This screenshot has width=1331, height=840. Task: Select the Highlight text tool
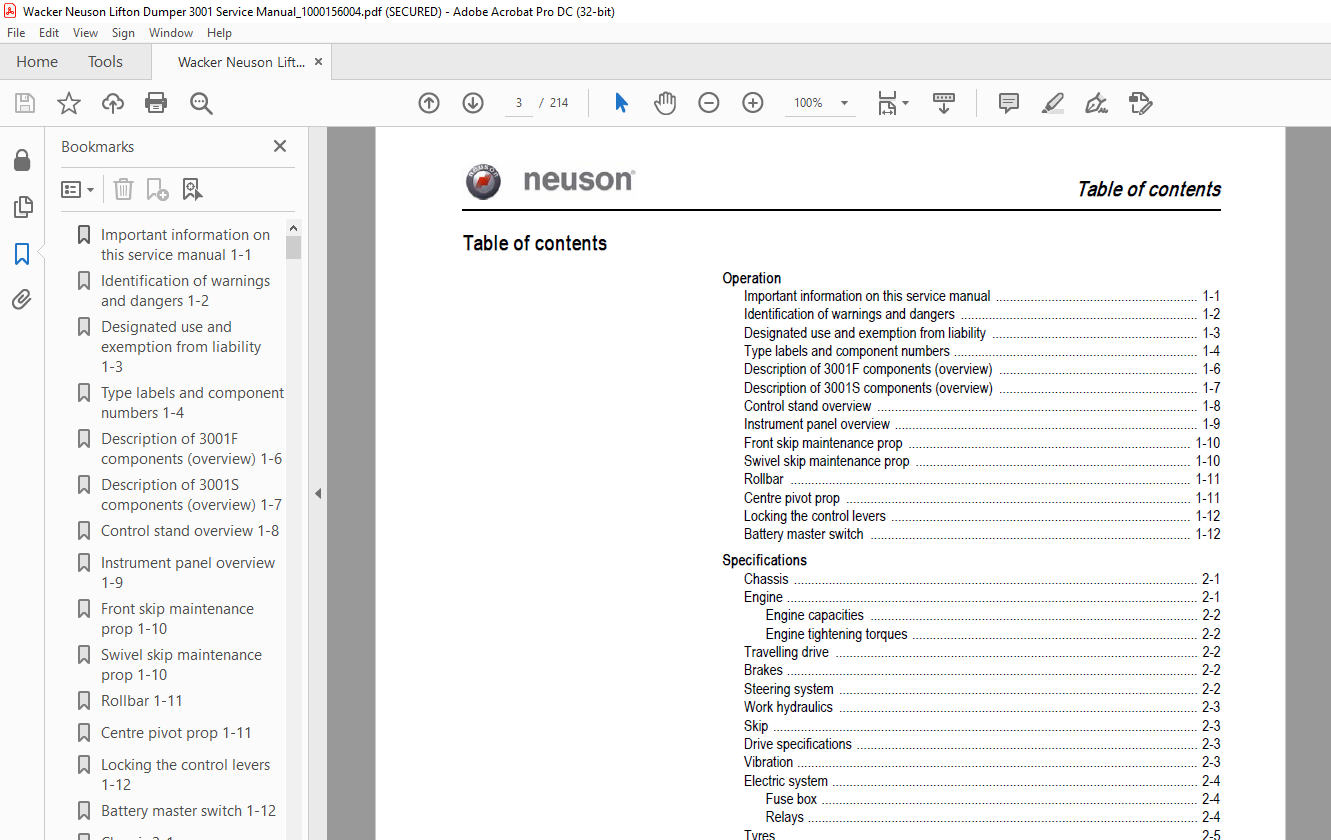tap(1052, 103)
